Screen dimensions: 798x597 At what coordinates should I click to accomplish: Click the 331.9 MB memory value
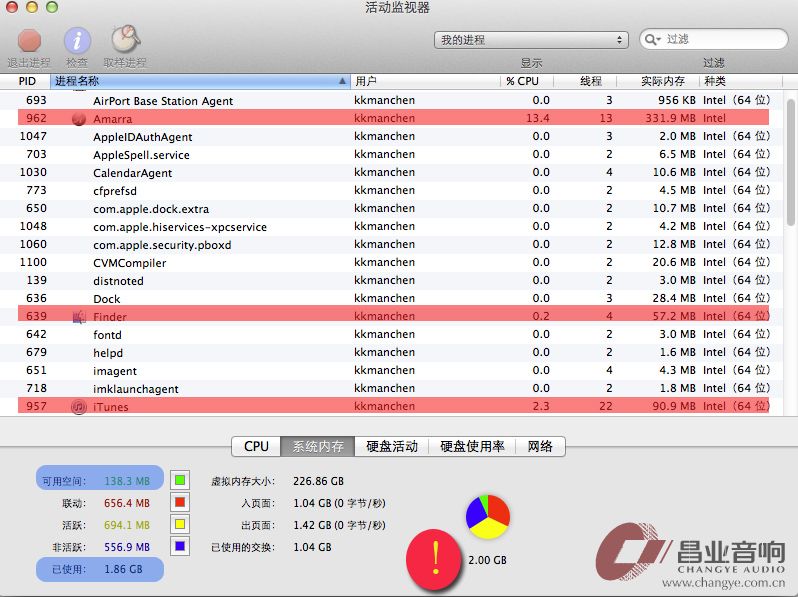click(670, 118)
